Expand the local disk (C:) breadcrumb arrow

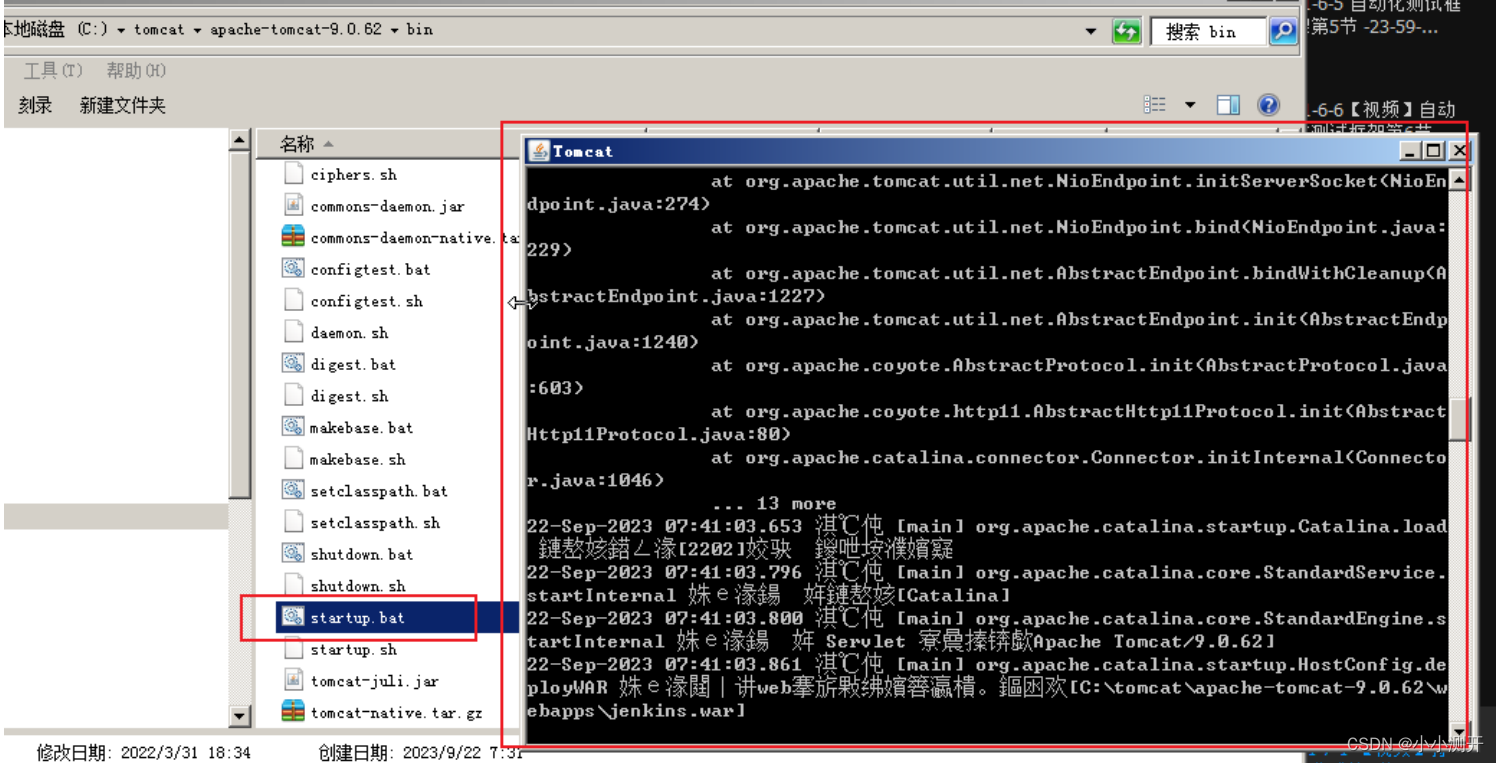[121, 30]
